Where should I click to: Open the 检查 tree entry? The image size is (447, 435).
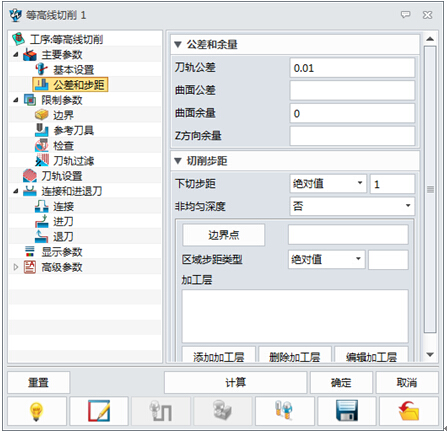pos(63,146)
